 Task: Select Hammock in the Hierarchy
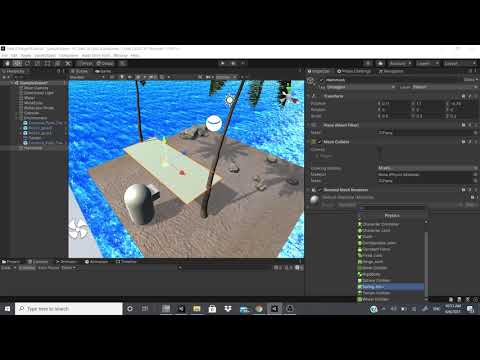pyautogui.click(x=33, y=148)
